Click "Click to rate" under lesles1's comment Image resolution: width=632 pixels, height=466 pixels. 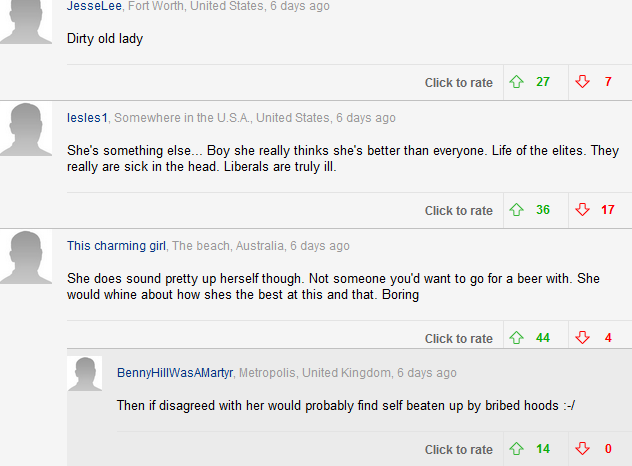(459, 210)
